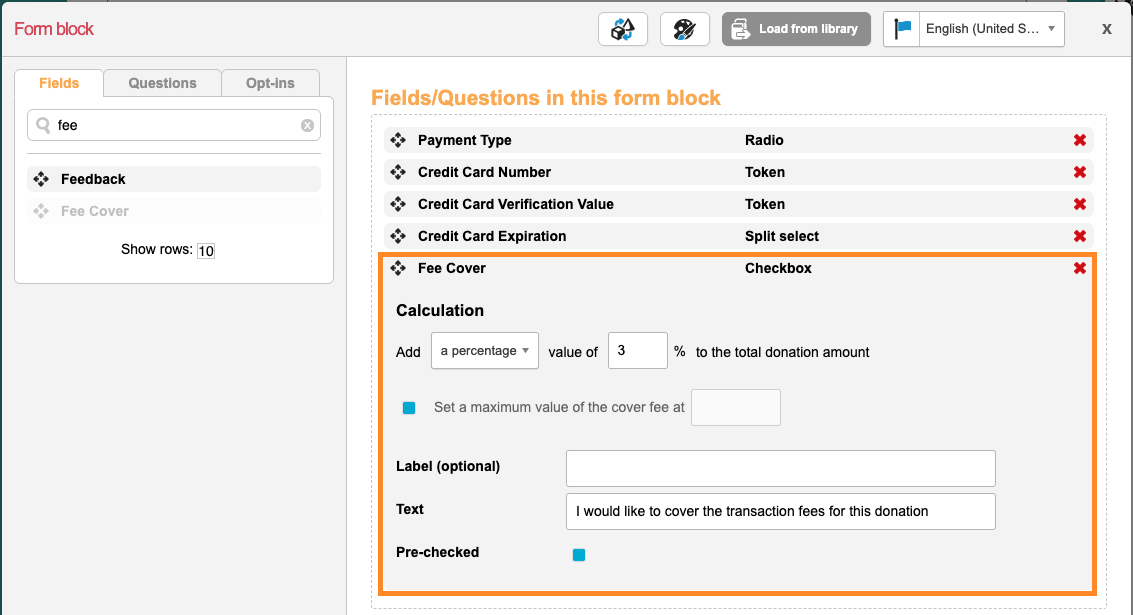Click the Label (optional) text field
Image resolution: width=1133 pixels, height=615 pixels.
click(x=780, y=468)
